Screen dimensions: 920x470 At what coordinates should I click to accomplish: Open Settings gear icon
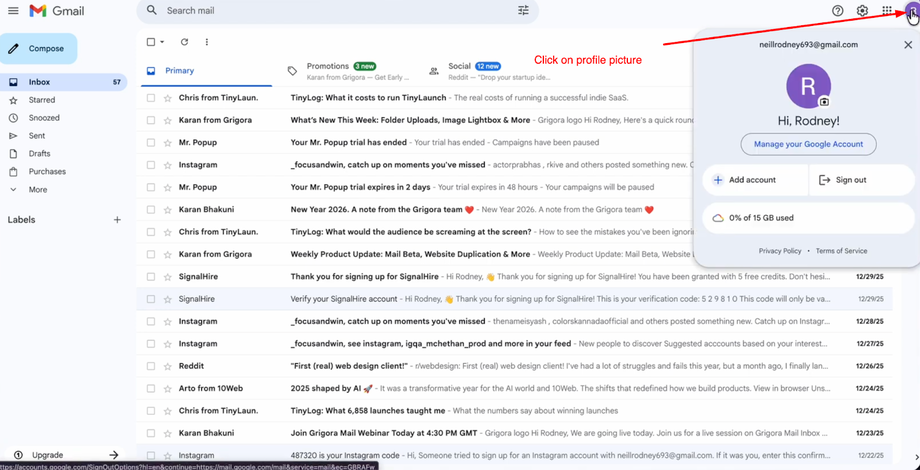[862, 11]
